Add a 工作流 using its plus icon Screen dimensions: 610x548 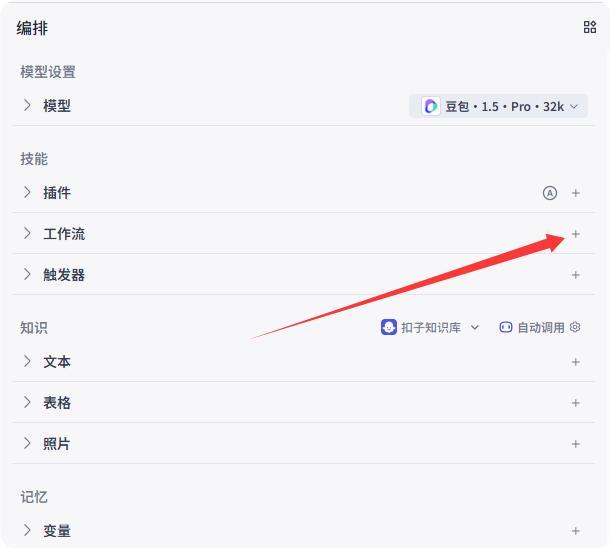576,234
